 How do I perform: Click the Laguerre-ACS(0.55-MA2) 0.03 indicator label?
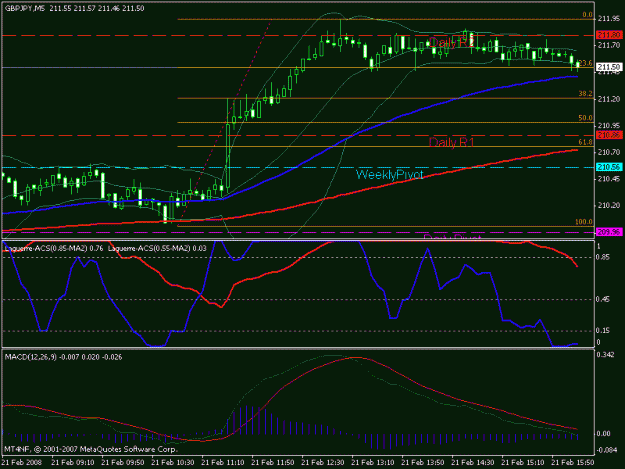pyautogui.click(x=157, y=248)
